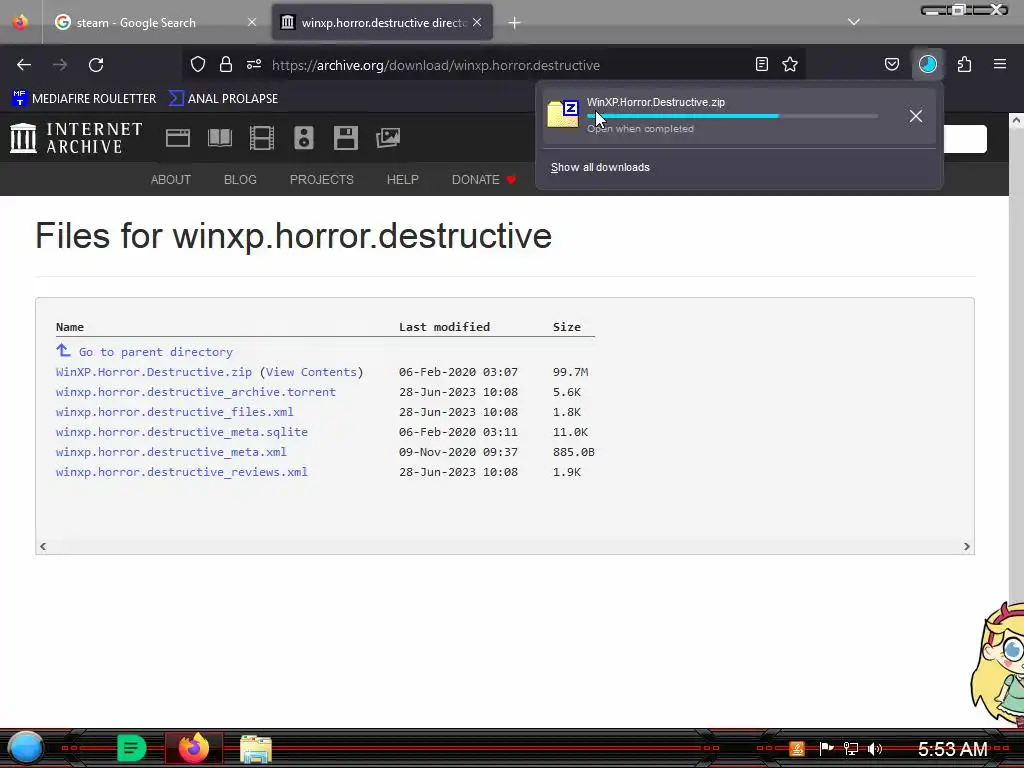1024x768 pixels.
Task: Open the Firefox hamburger menu
Action: click(x=1000, y=64)
